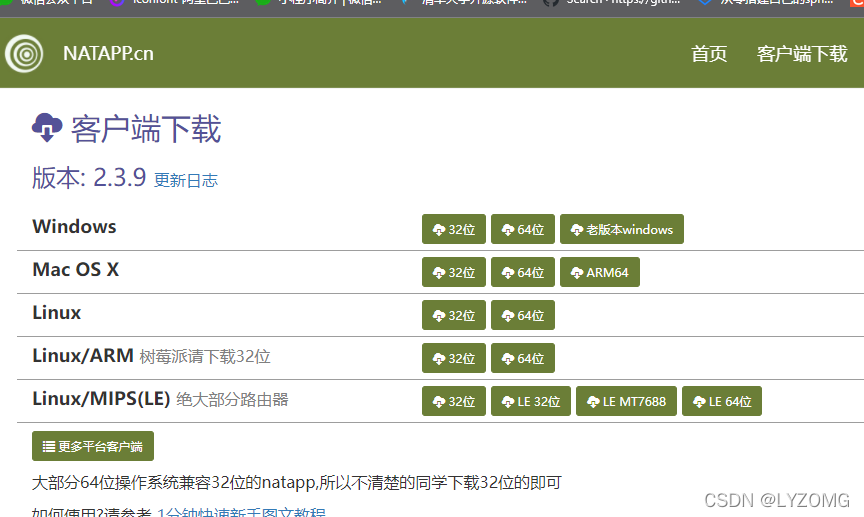864x517 pixels.
Task: Download Linux/ARM 64位 client
Action: tap(522, 358)
